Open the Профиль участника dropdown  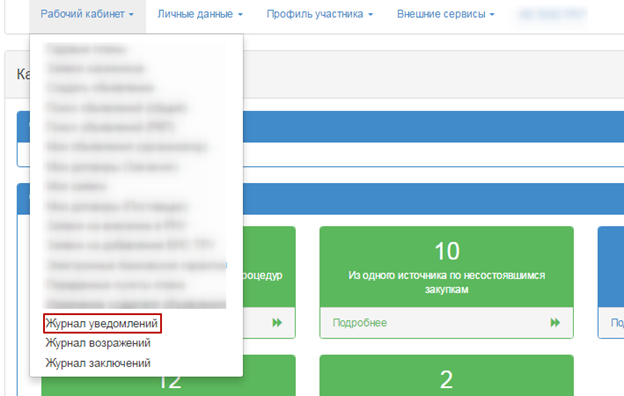(x=320, y=14)
